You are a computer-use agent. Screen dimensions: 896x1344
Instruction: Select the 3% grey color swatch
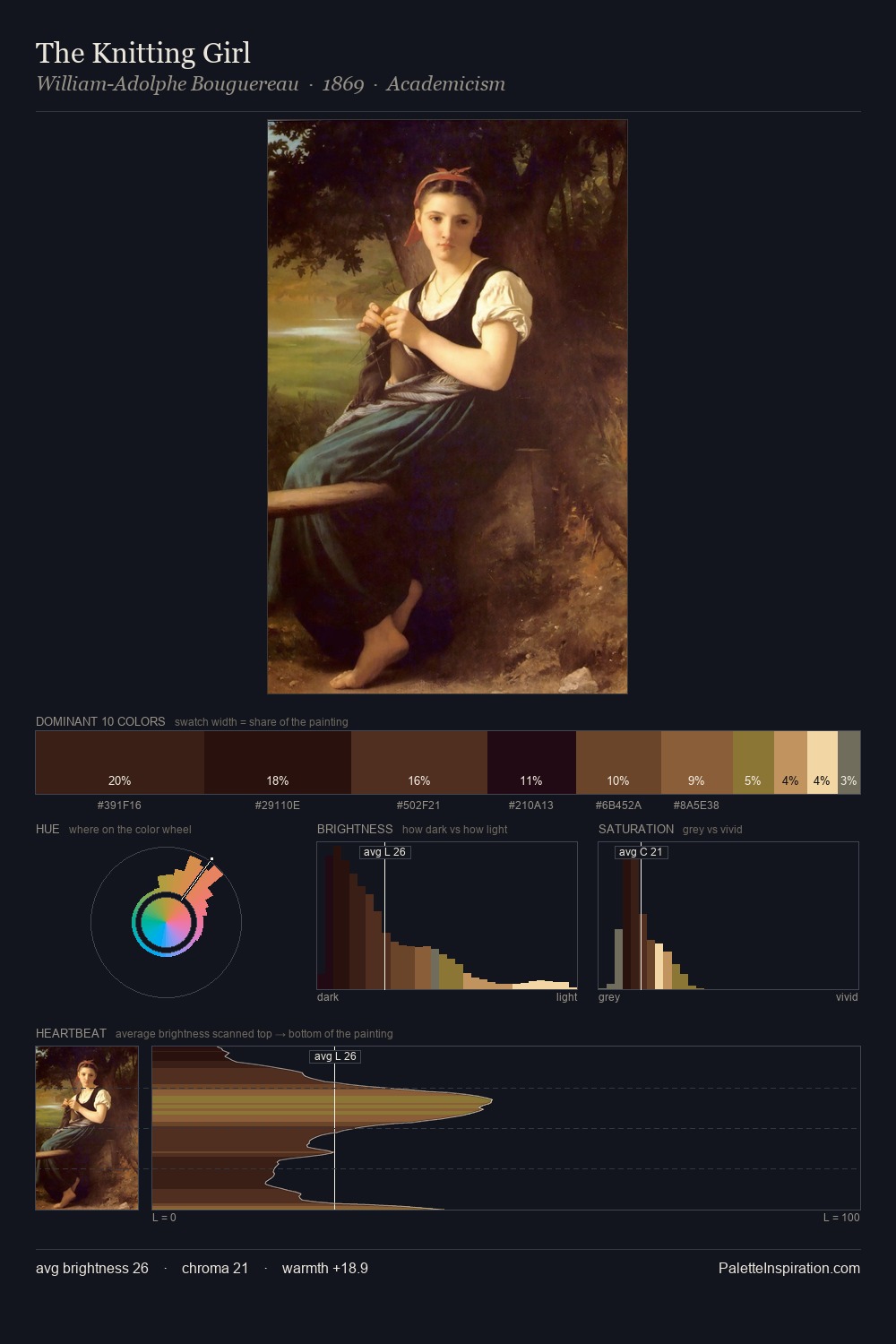849,762
